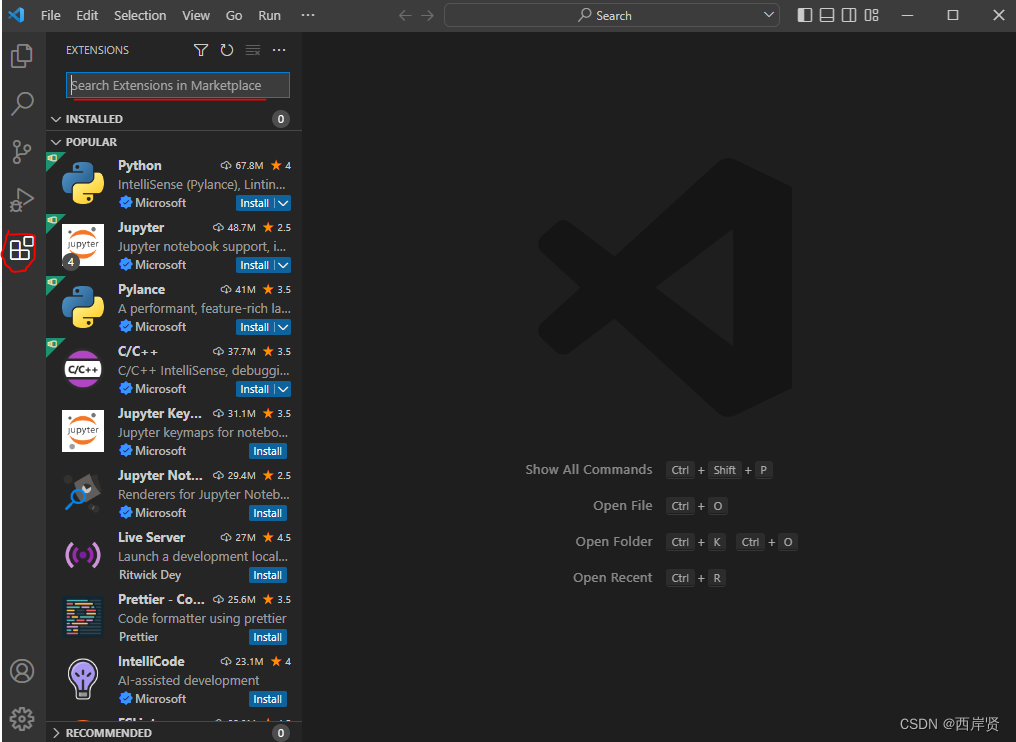
Task: Open C/C++ Install dropdown arrow
Action: point(283,389)
